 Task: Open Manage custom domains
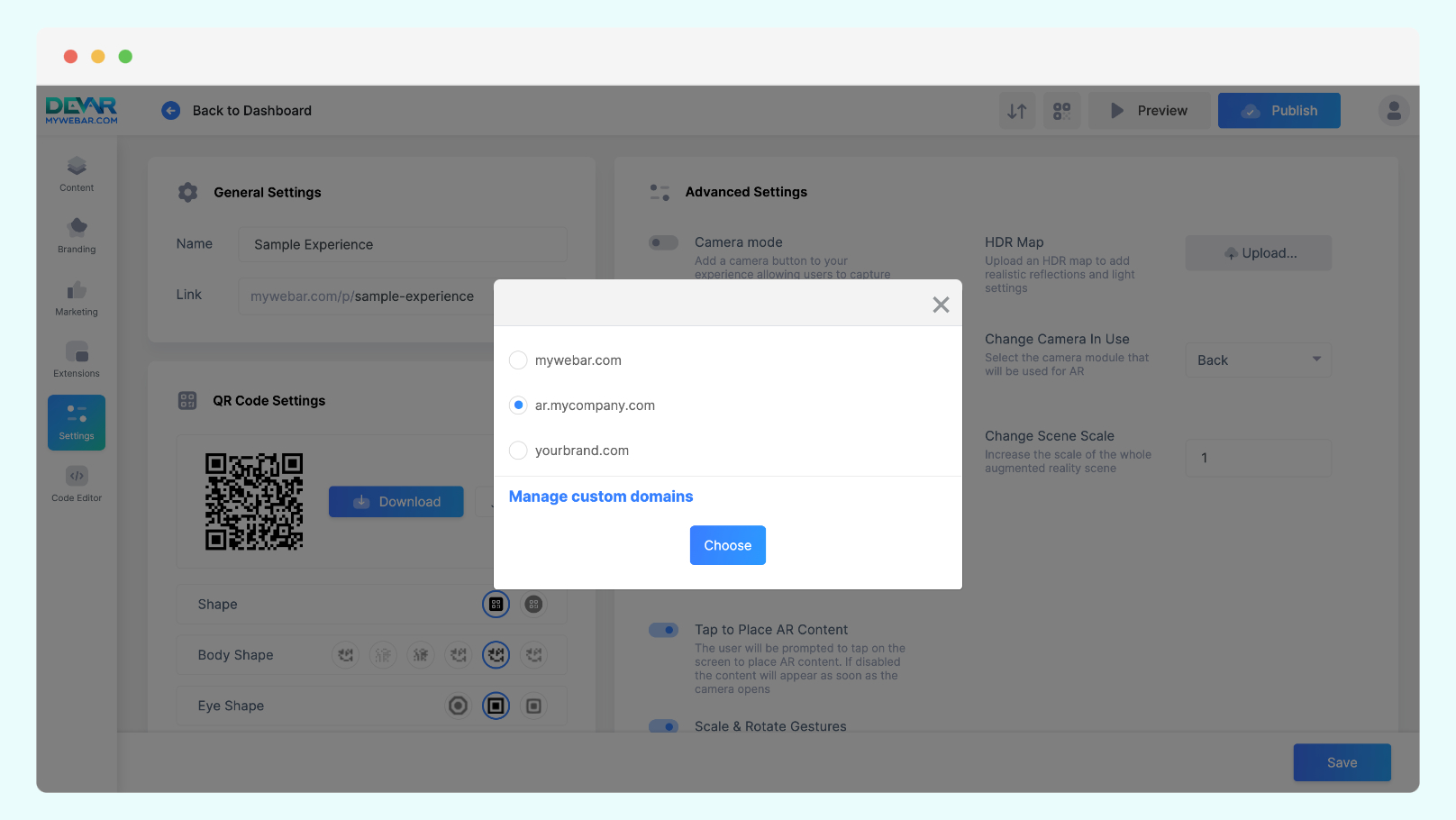600,497
